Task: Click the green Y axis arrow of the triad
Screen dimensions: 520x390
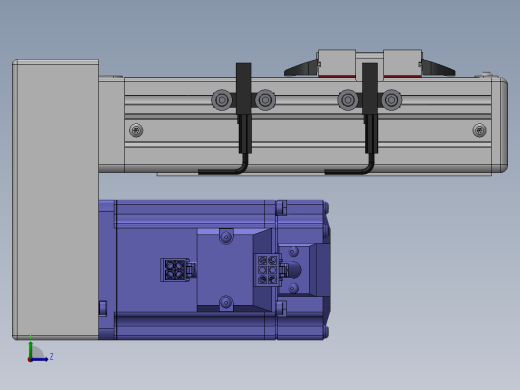Action: [x=31, y=349]
